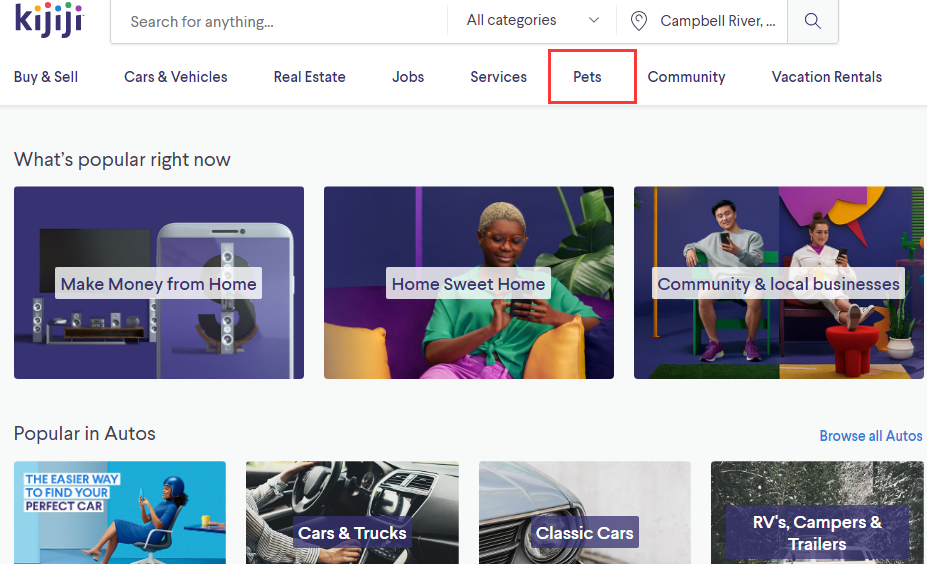Go to Vacation Rentals
927x564 pixels.
[x=827, y=77]
